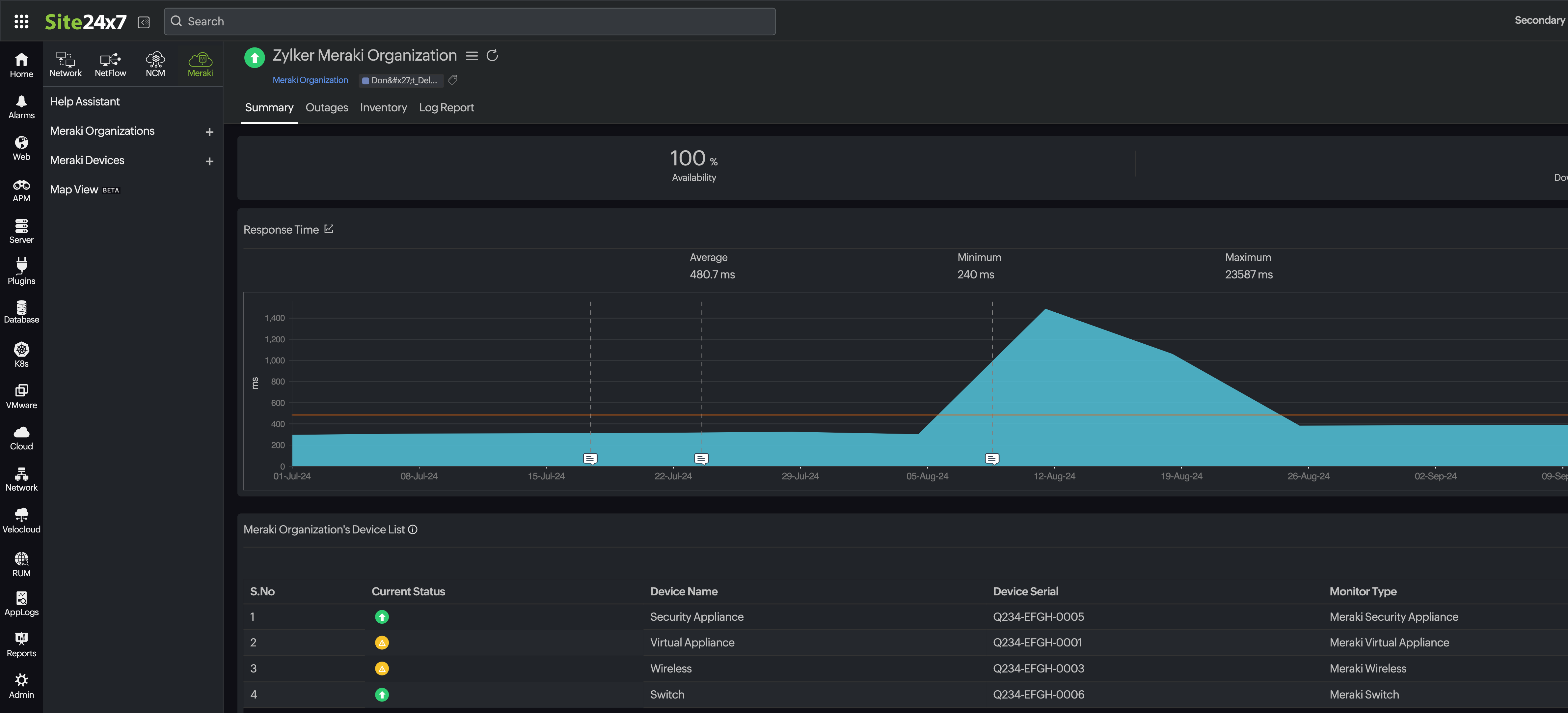Viewport: 1568px width, 713px height.
Task: Open the Network module at top bar
Action: (65, 64)
